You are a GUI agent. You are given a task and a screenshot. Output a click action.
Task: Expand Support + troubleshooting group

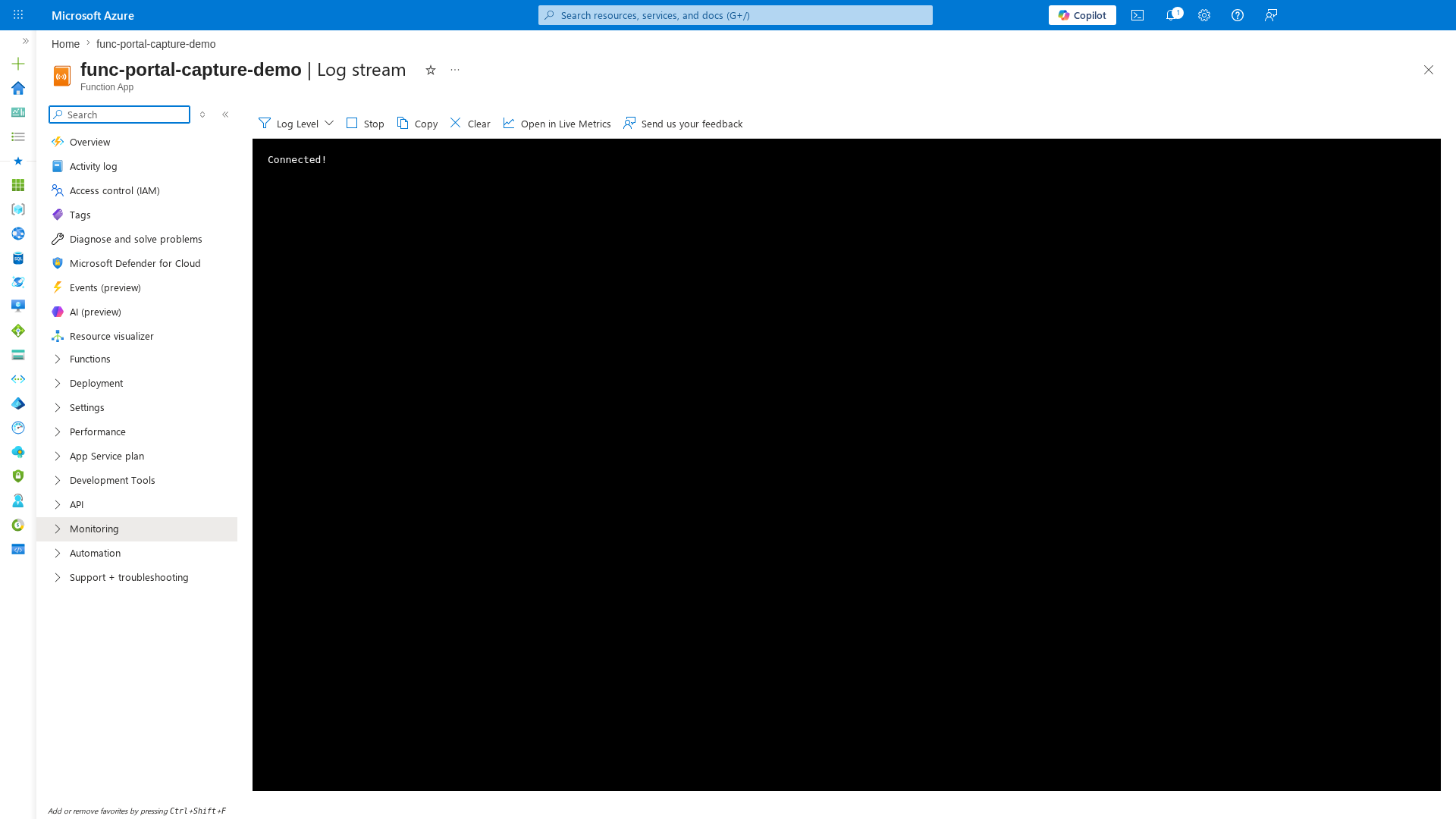[136, 578]
